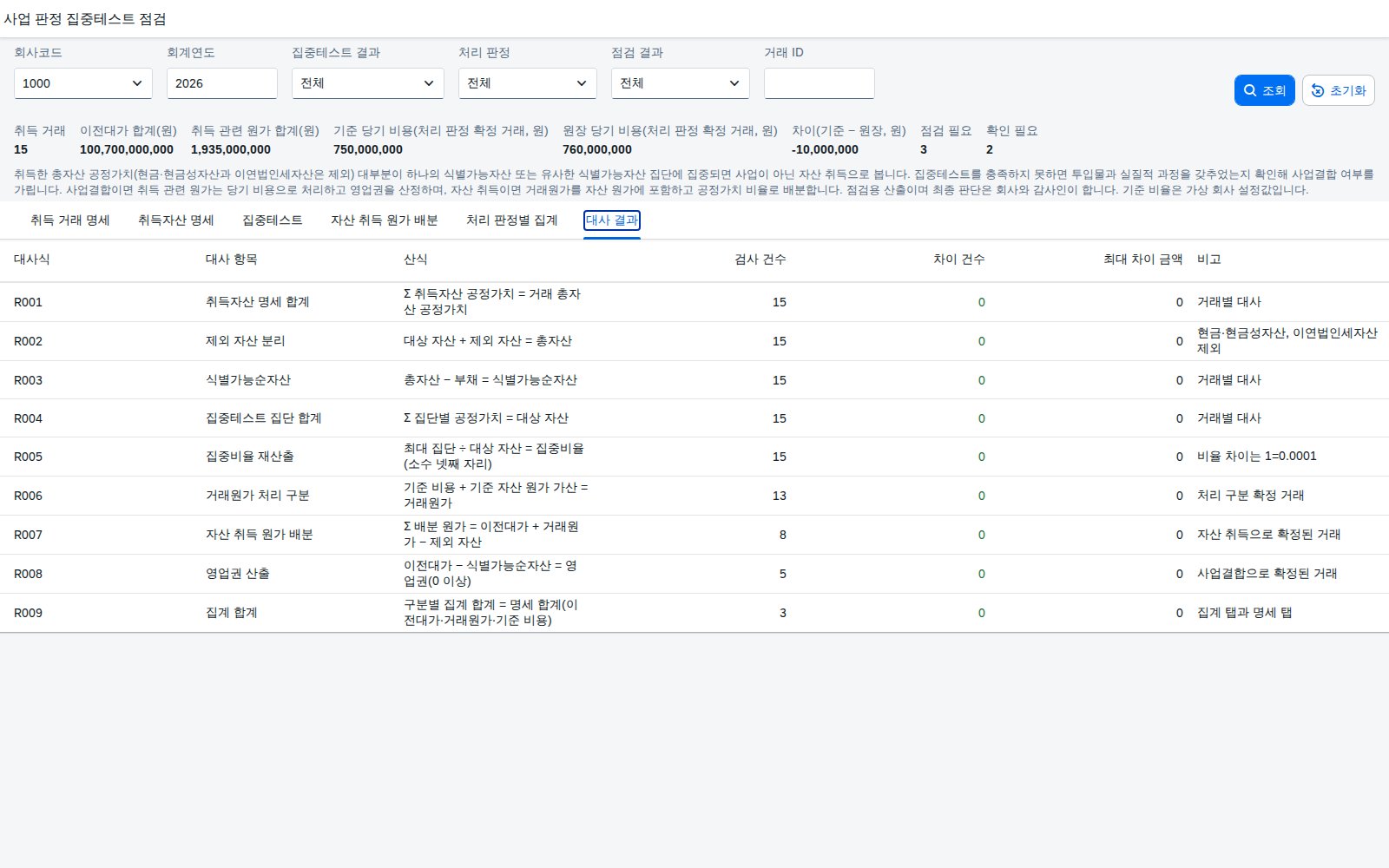Click the page title 사업 판정 집중테스트 점검
Screen dimensions: 1389x868
click(x=85, y=19)
